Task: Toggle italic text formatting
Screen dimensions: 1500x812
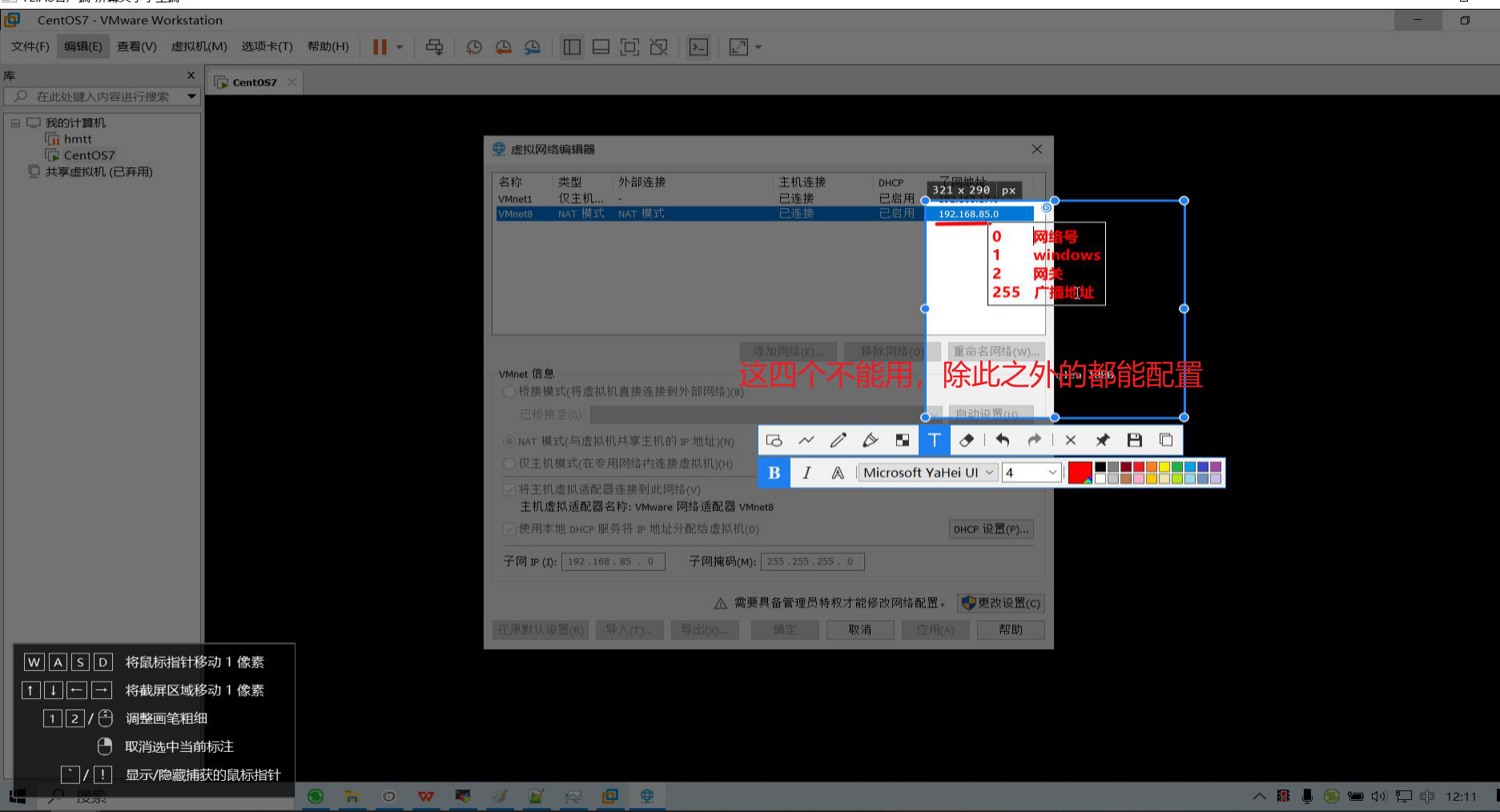Action: point(806,472)
